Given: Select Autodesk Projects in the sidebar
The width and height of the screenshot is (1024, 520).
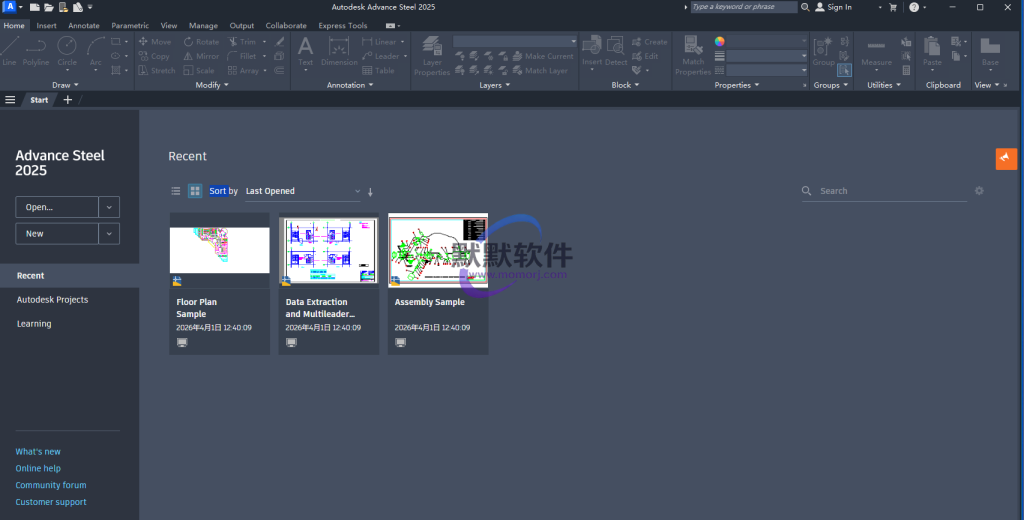Looking at the screenshot, I should (52, 300).
